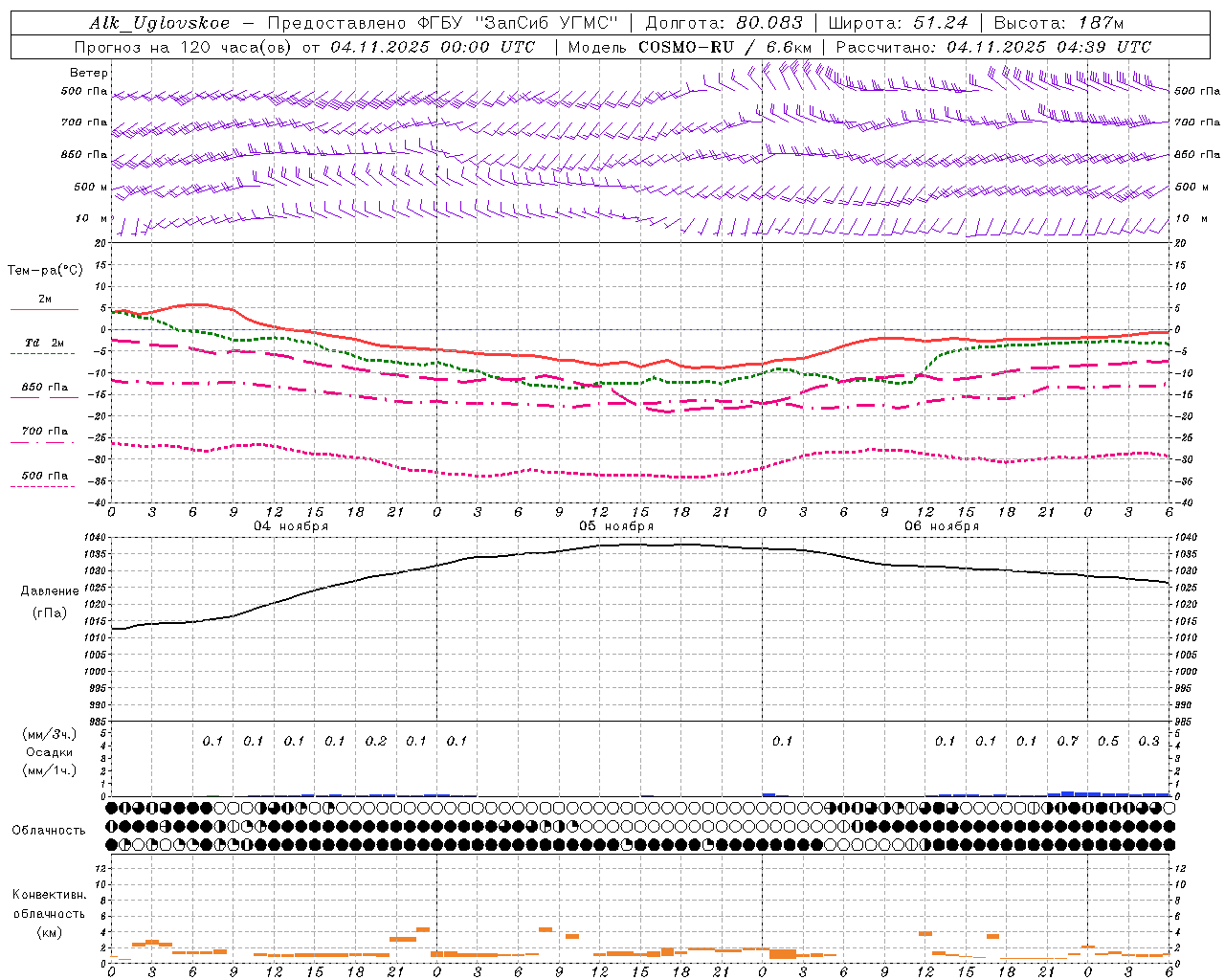Click the date label '04 ноября'
The image size is (1225, 980).
pos(291,526)
